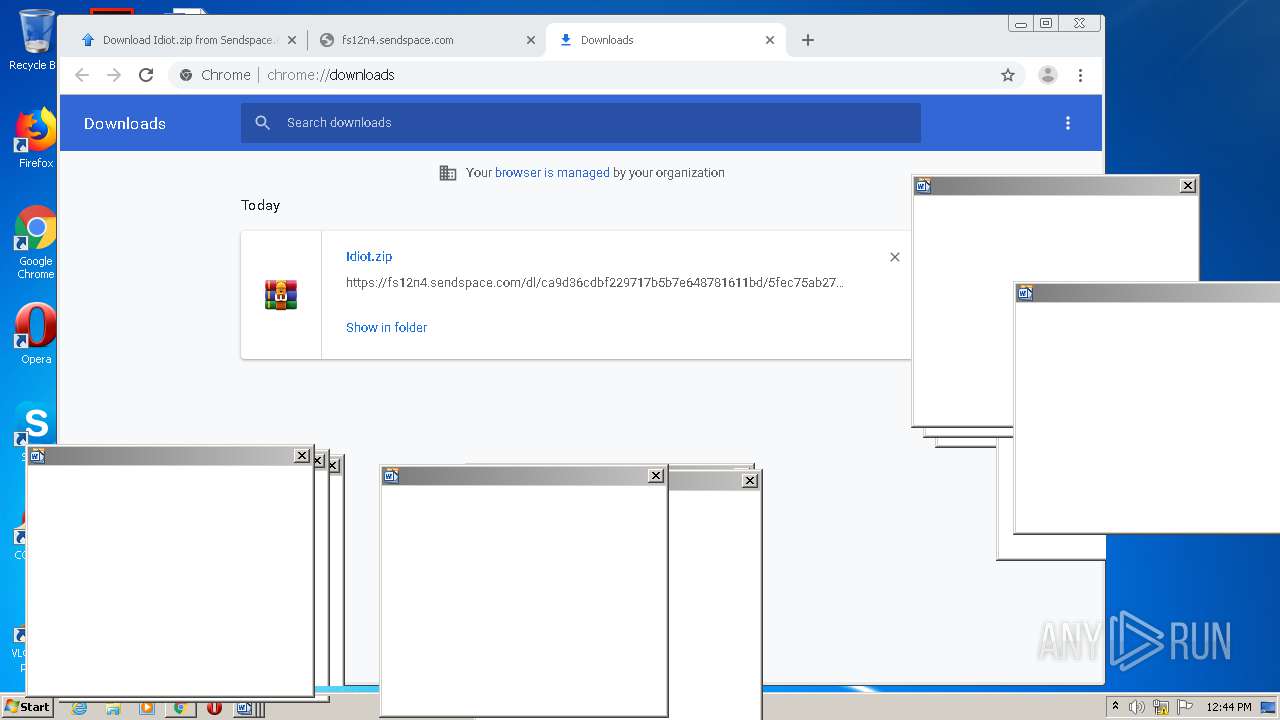Show hidden tray icons arrow
This screenshot has height=720, width=1280.
1116,707
